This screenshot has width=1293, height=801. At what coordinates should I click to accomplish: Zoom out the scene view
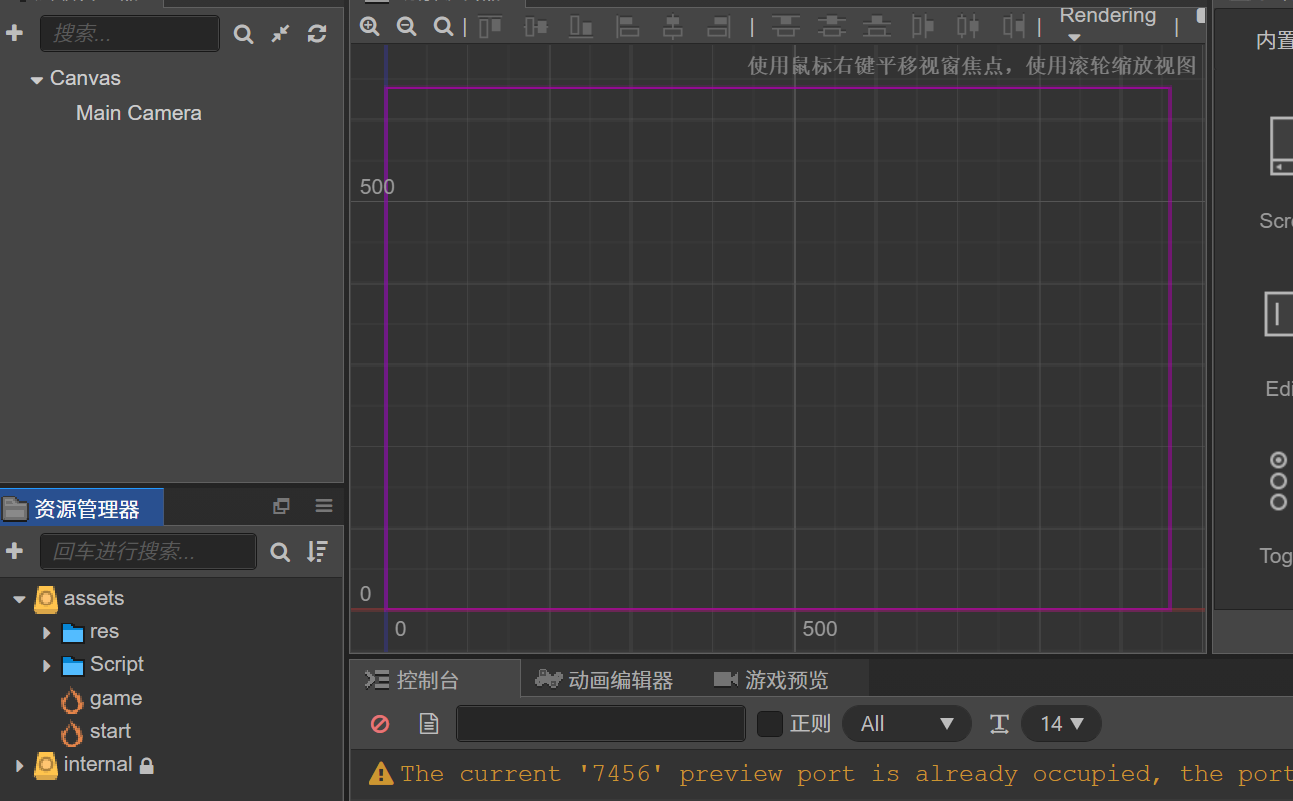(x=406, y=27)
